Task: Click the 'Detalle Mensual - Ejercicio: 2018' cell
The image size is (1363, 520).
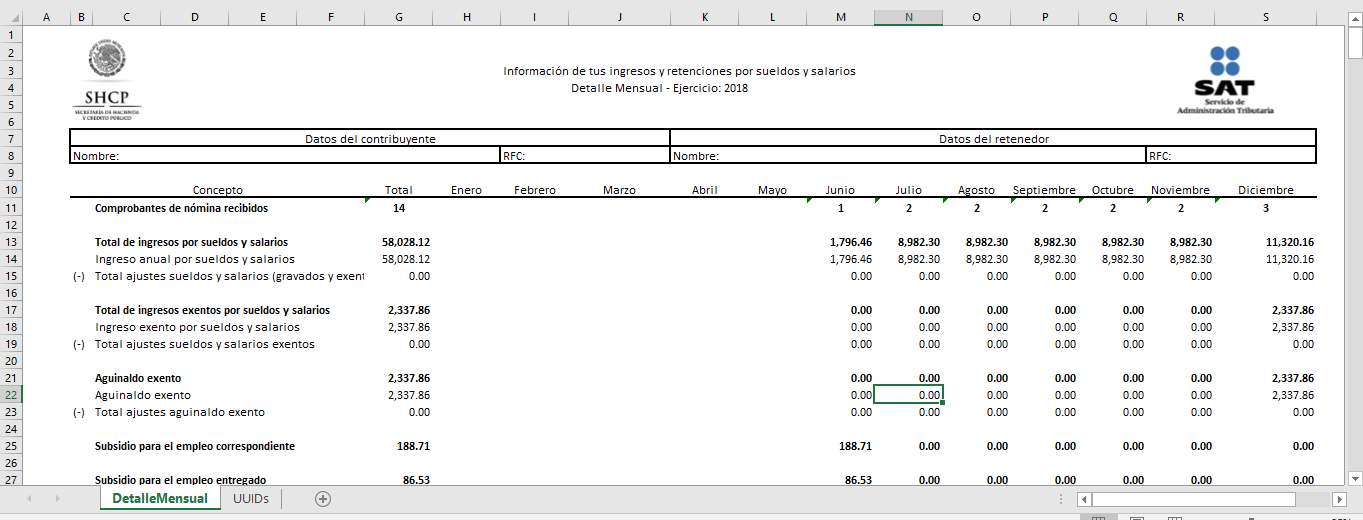Action: point(659,88)
